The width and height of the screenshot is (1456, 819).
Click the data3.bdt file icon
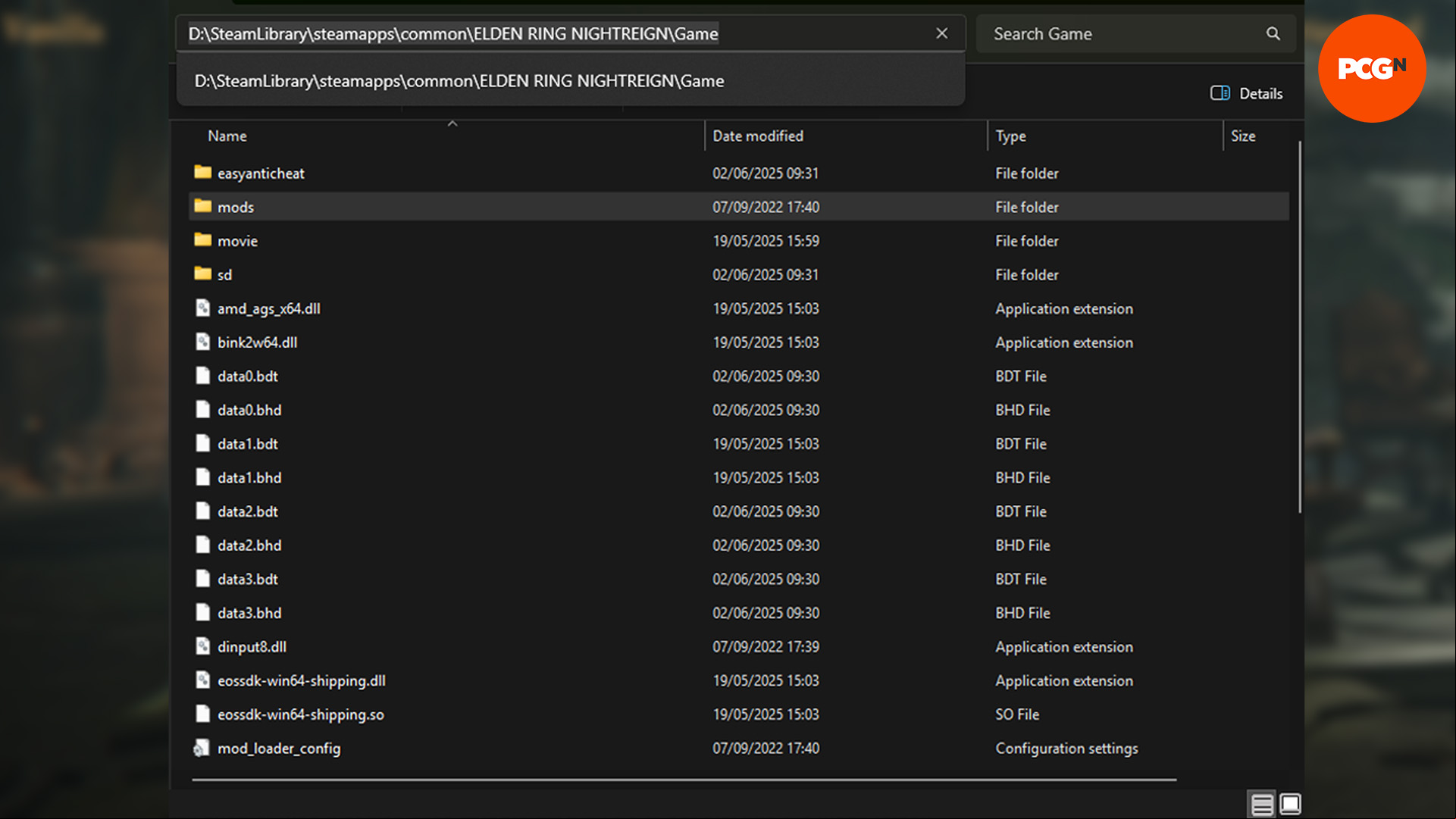tap(202, 578)
